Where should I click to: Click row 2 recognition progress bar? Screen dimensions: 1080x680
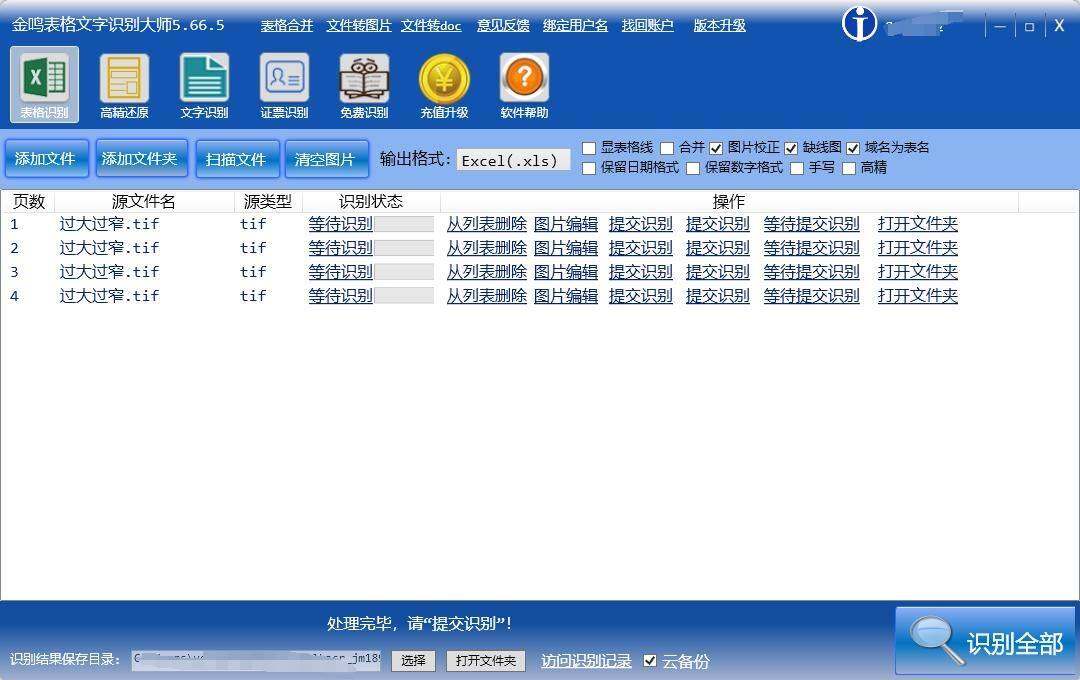tap(404, 248)
